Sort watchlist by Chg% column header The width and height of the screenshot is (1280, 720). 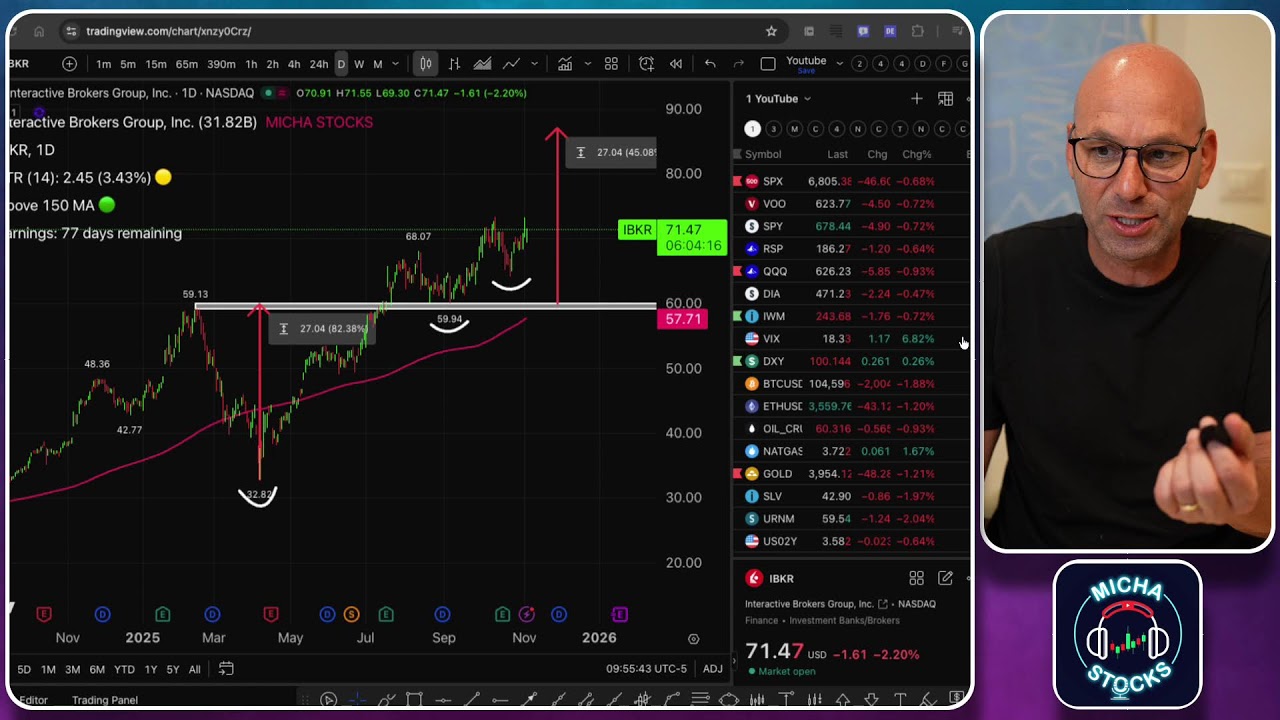(x=917, y=154)
